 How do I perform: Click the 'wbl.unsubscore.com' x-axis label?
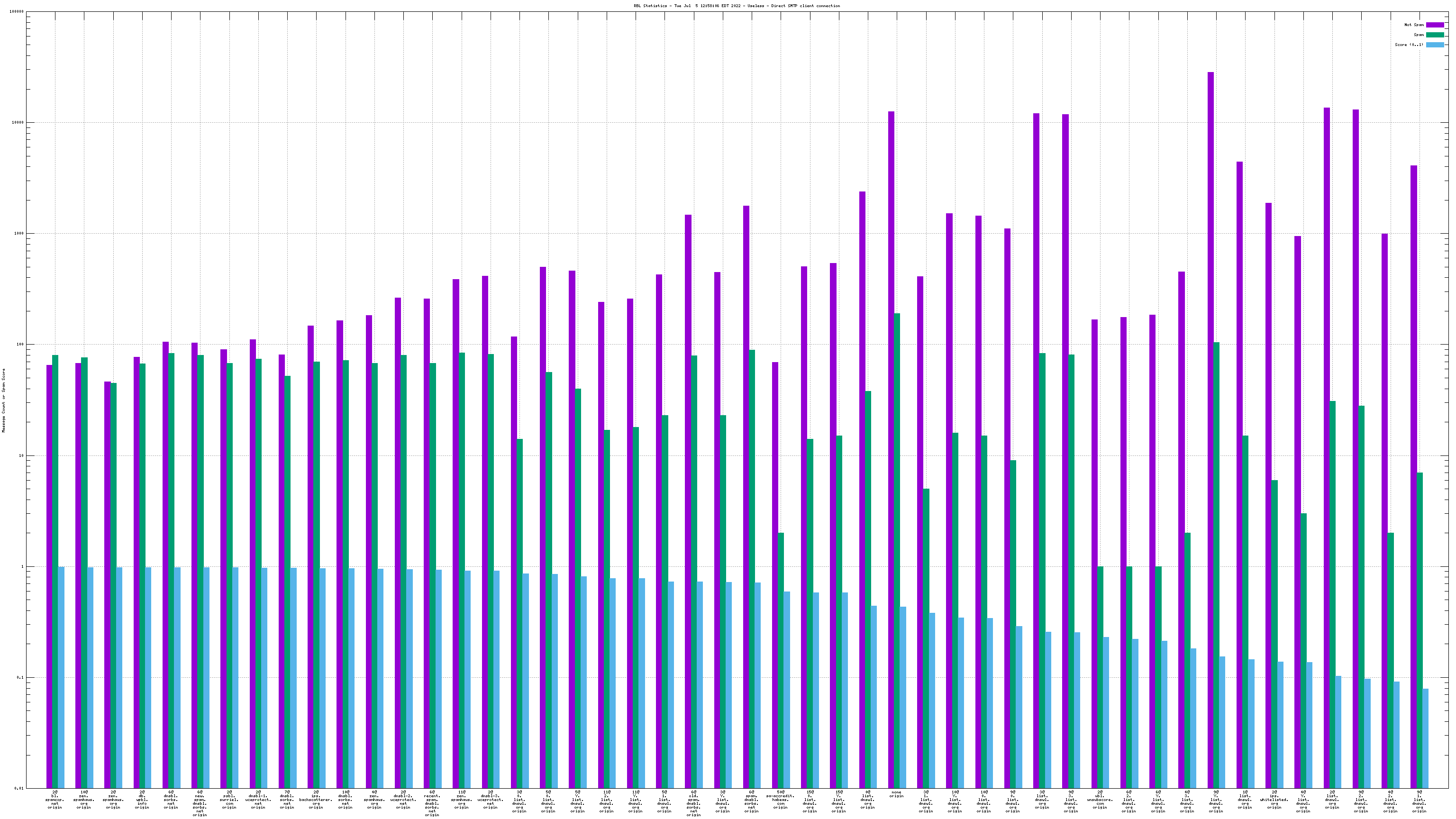(1100, 800)
